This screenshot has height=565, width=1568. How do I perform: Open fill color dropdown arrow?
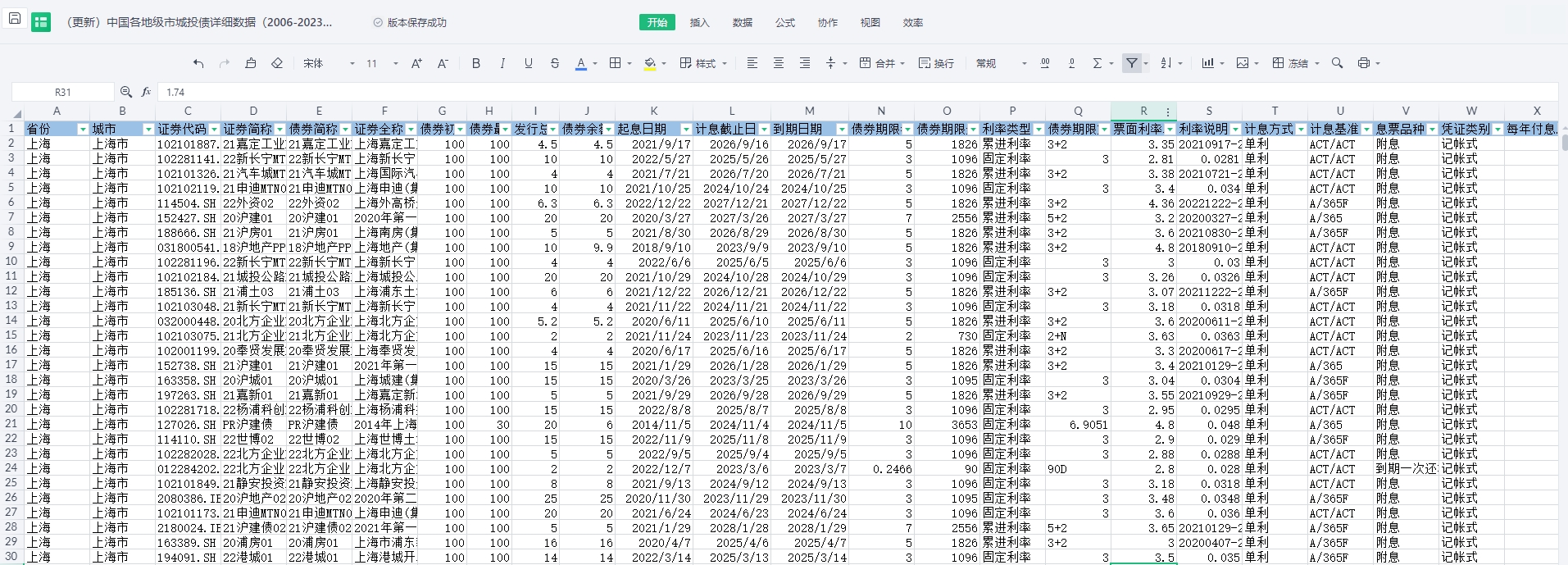click(x=664, y=63)
